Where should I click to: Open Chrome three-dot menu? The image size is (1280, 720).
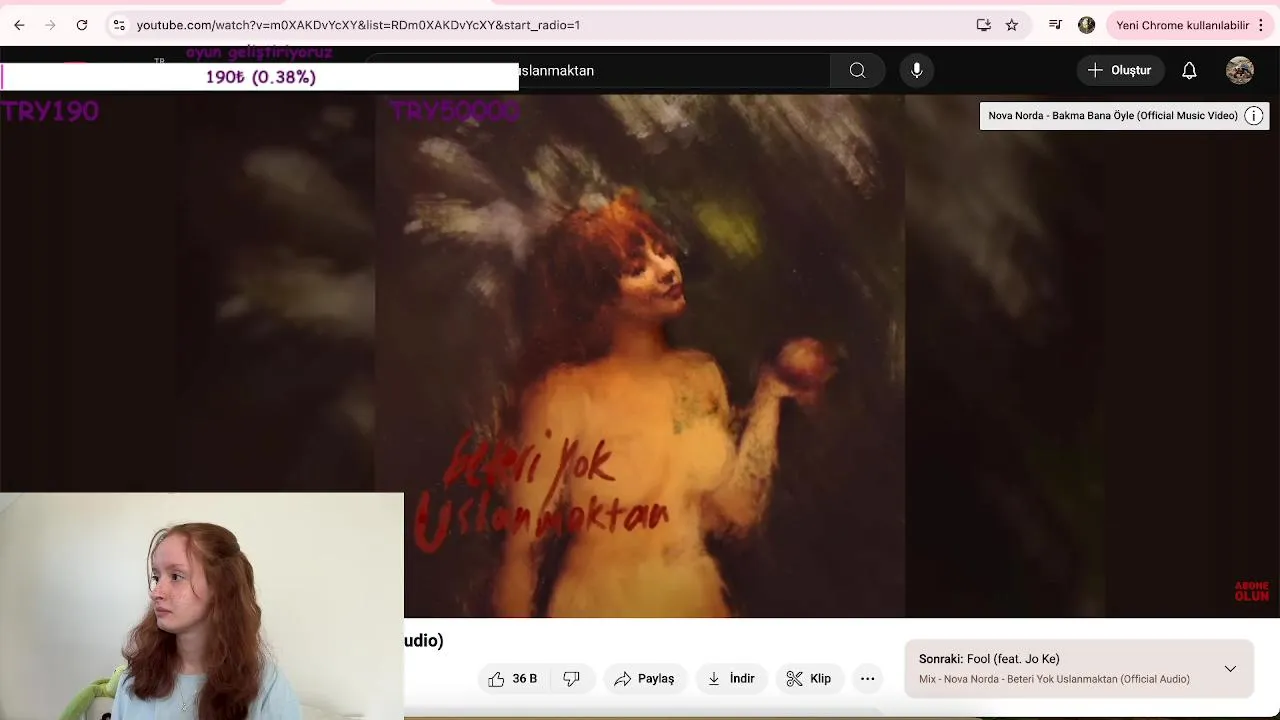click(1261, 25)
